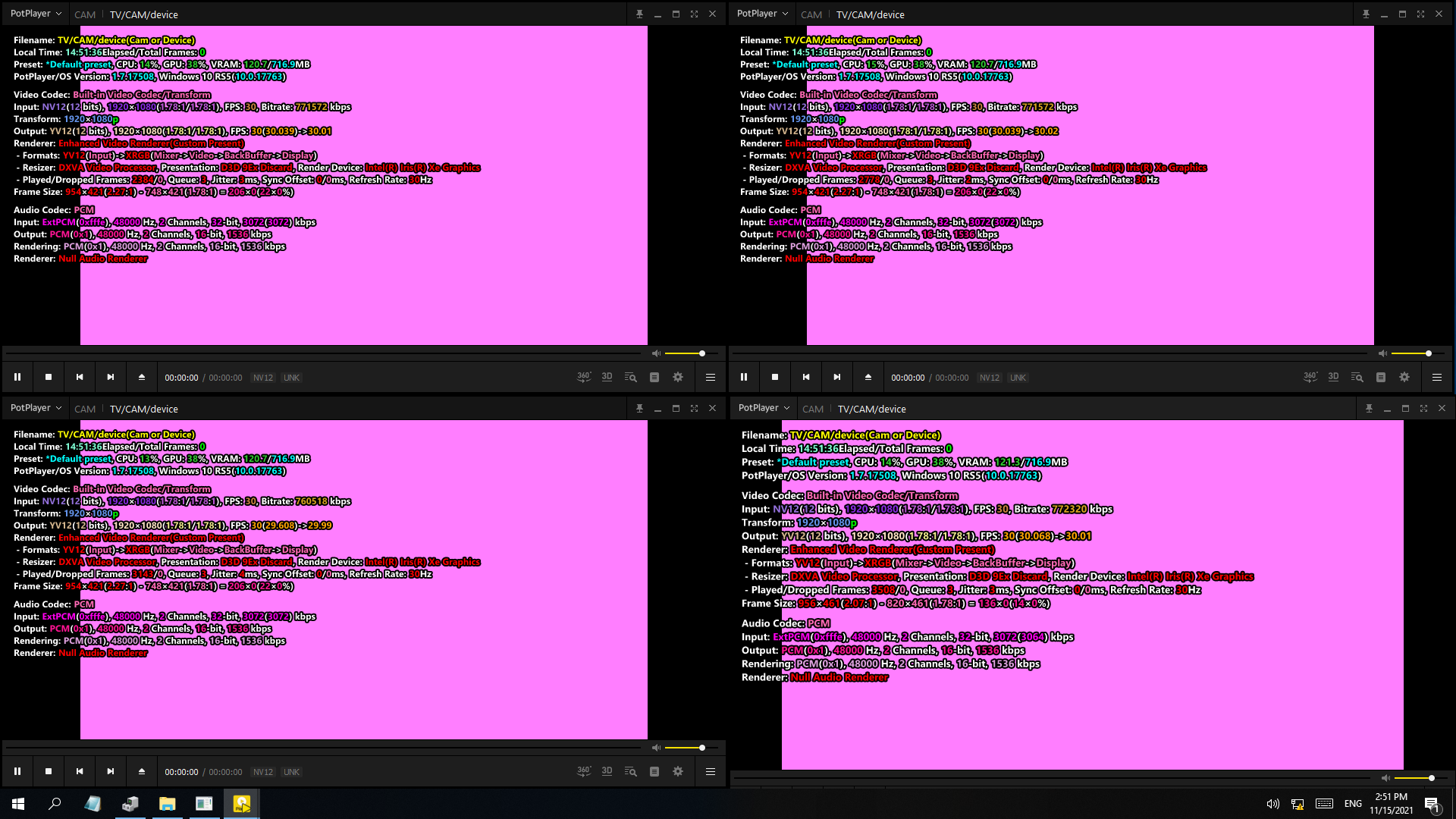Open the PotPlayer dropdown in bottom-right window

[764, 408]
